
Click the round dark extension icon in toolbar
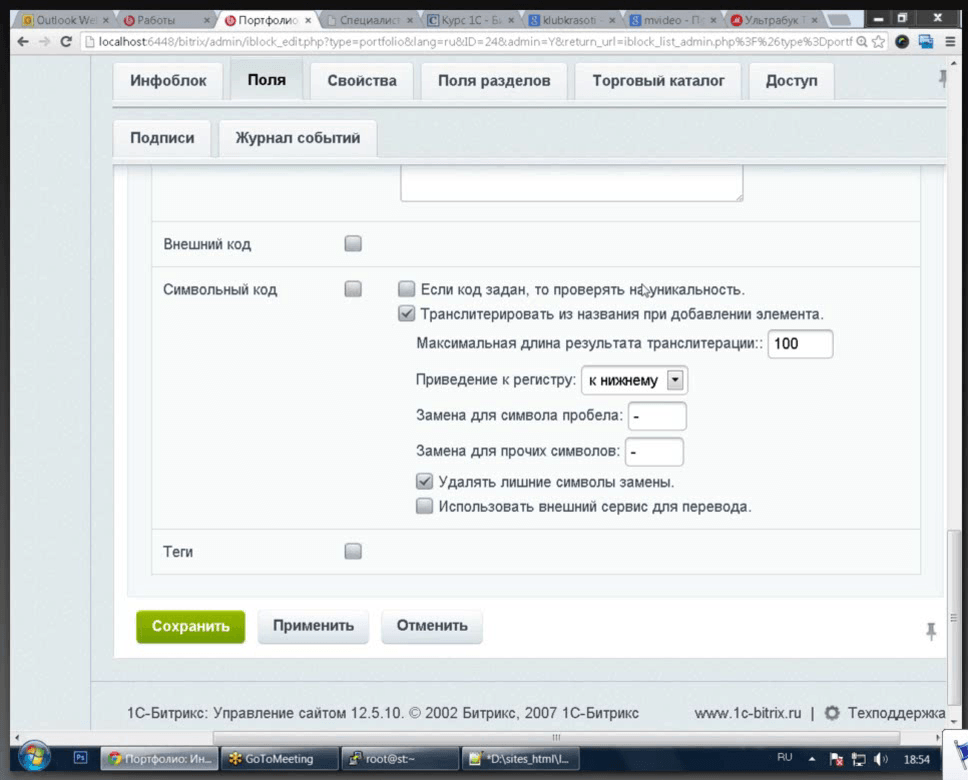902,42
